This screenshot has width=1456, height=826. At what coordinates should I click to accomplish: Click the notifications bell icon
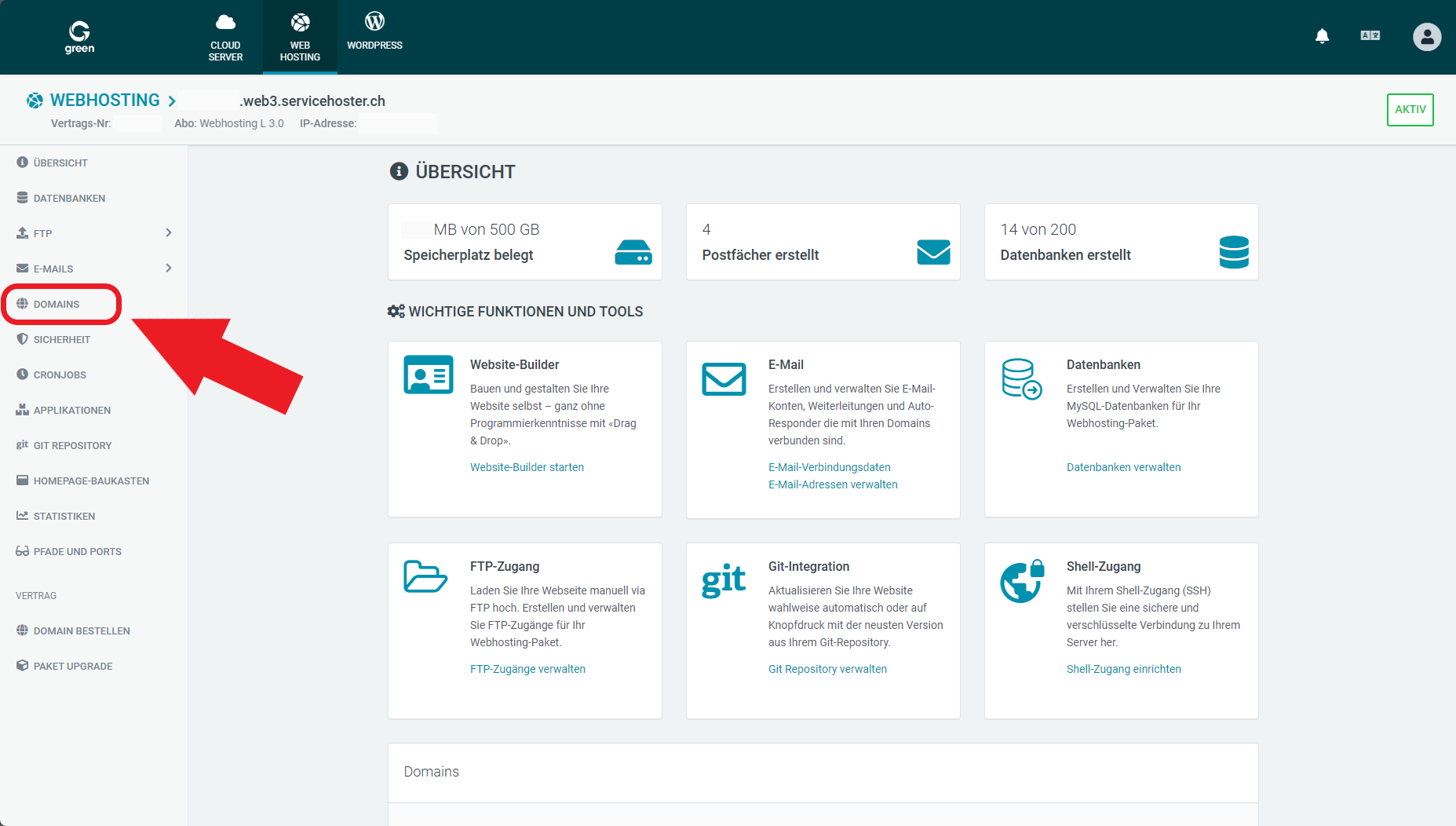[x=1322, y=36]
